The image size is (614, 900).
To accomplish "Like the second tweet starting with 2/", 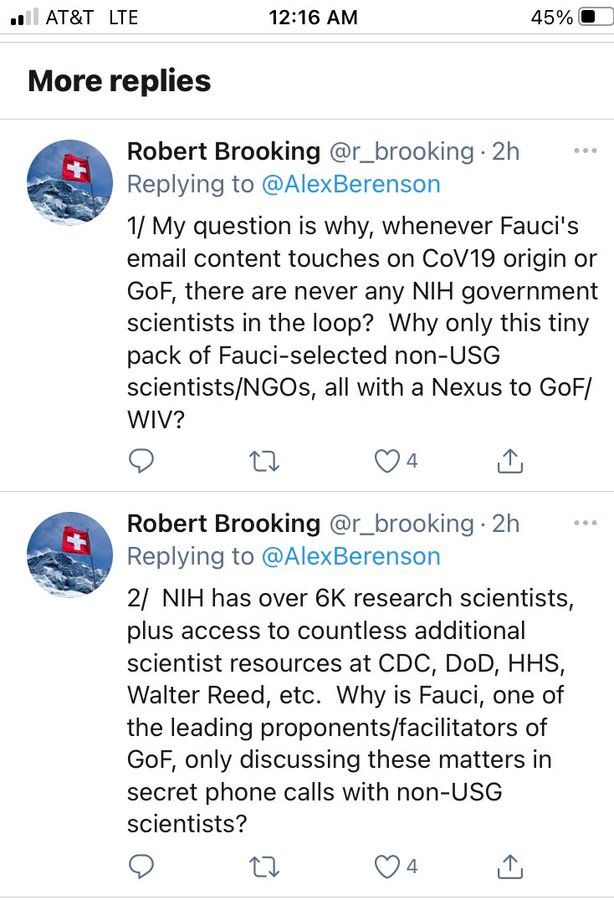I will click(x=383, y=865).
